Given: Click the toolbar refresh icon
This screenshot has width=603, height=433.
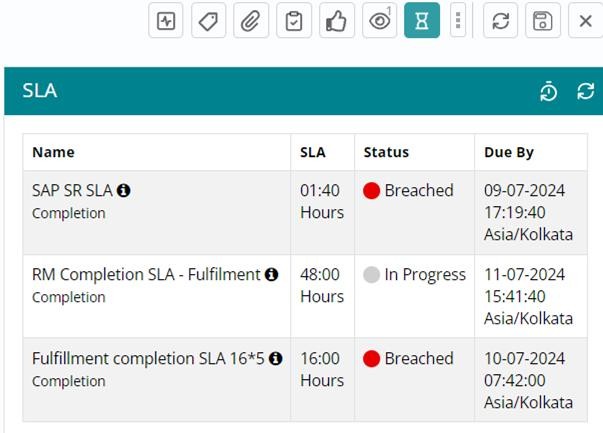Looking at the screenshot, I should (x=500, y=21).
